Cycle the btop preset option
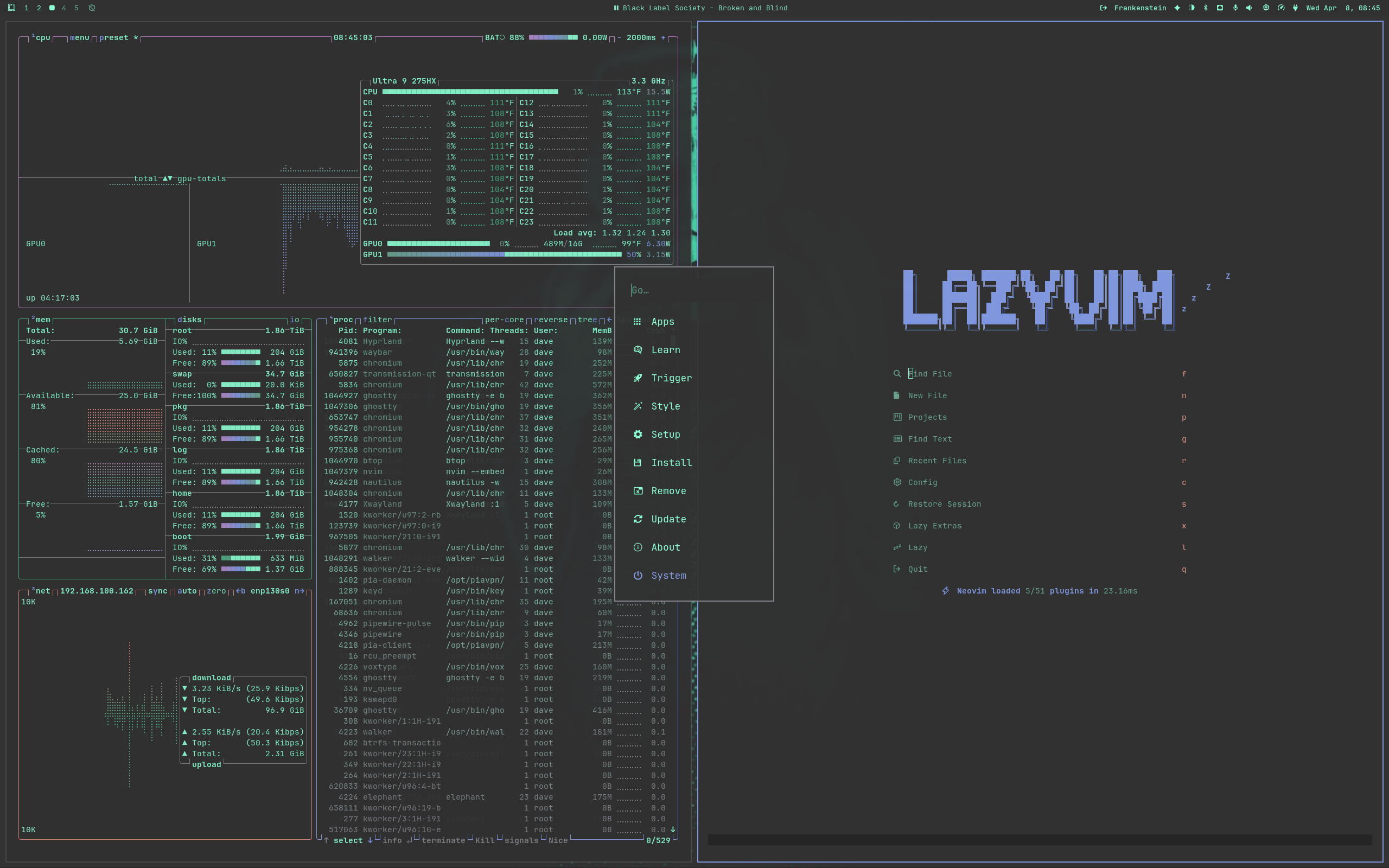 coord(118,38)
